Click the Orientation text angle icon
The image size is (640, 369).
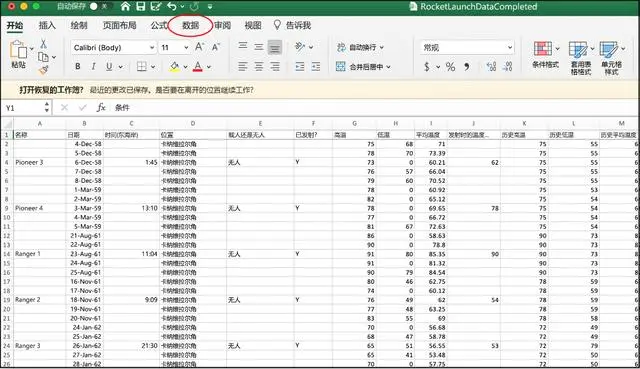pyautogui.click(x=300, y=47)
